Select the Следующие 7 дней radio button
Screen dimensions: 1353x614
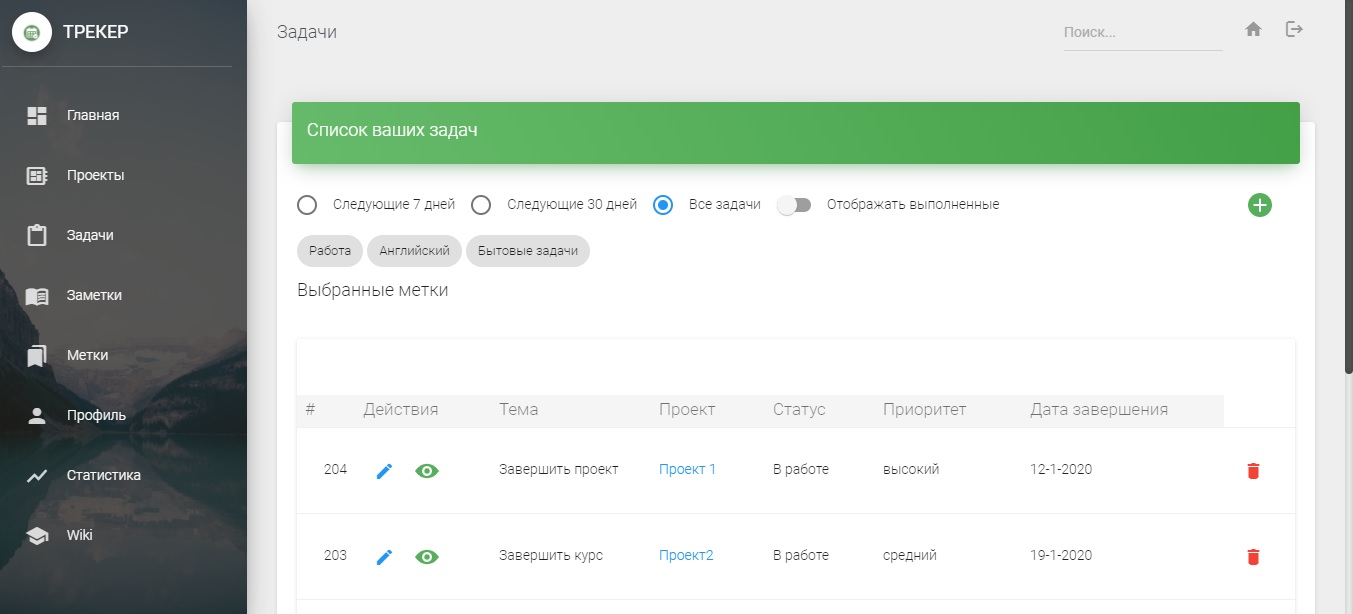[x=307, y=204]
